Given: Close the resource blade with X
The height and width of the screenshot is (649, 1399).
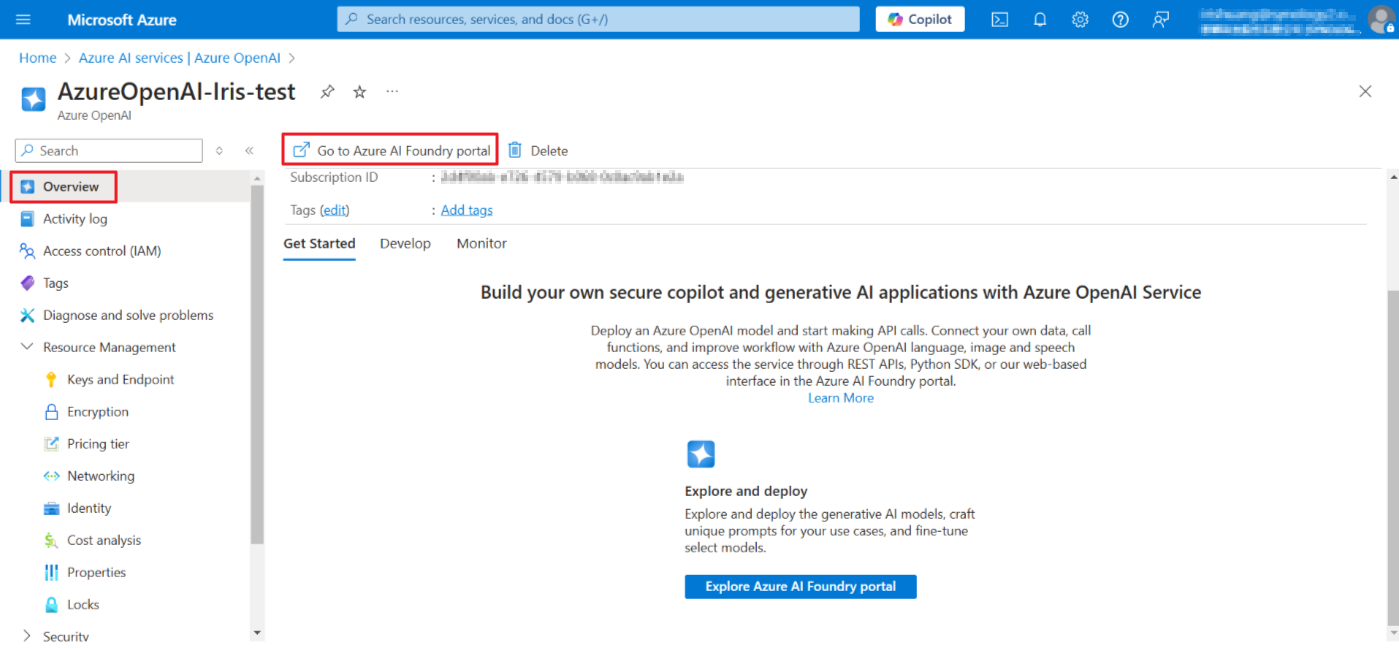Looking at the screenshot, I should [x=1365, y=91].
